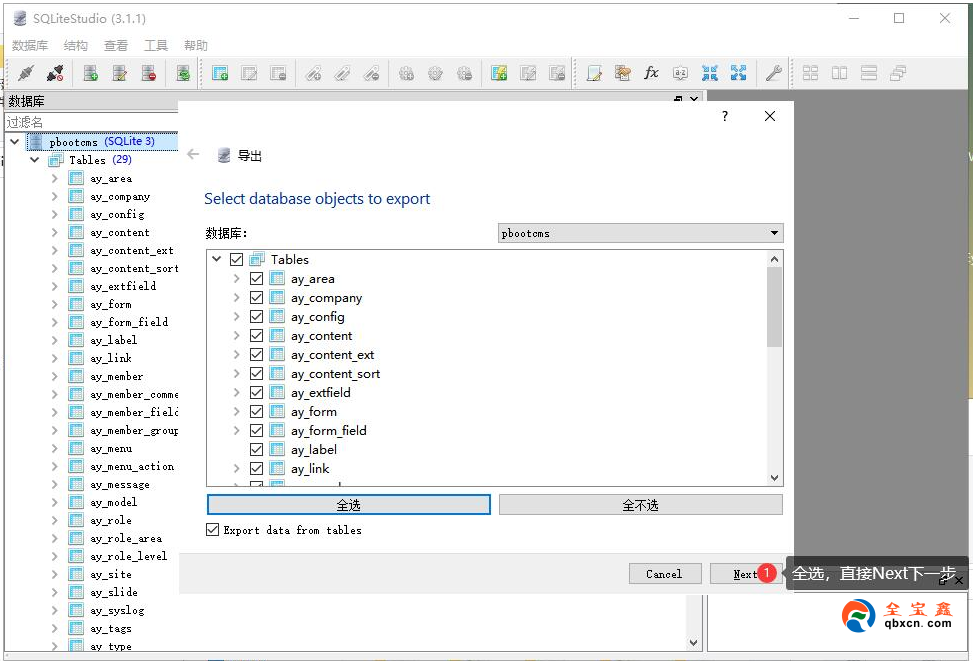The height and width of the screenshot is (661, 973).
Task: Open the 查看 menu
Action: click(x=115, y=45)
